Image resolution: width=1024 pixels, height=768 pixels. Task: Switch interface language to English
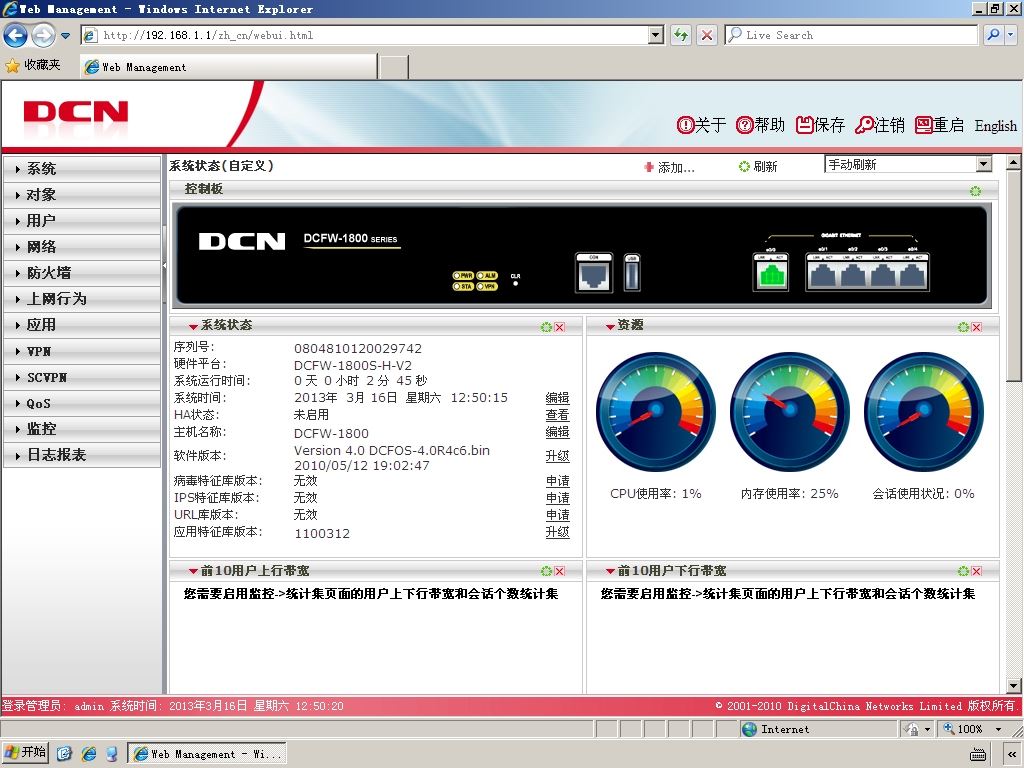(x=995, y=125)
